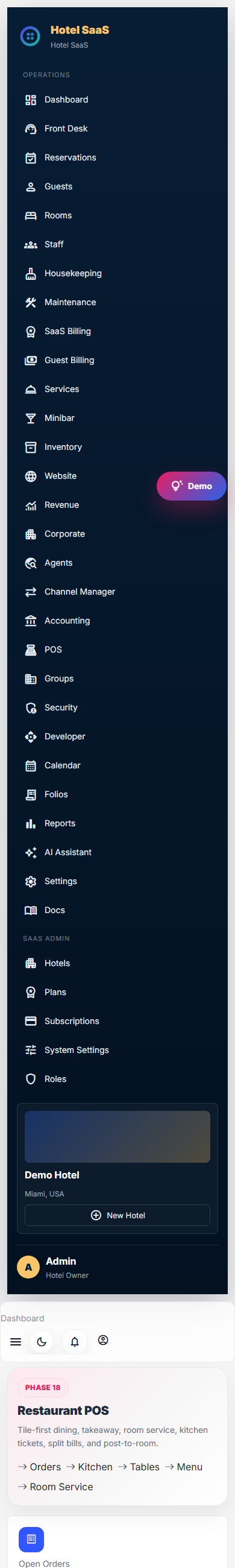The width and height of the screenshot is (235, 1568).
Task: Follow the Room Service link
Action: [55, 1487]
